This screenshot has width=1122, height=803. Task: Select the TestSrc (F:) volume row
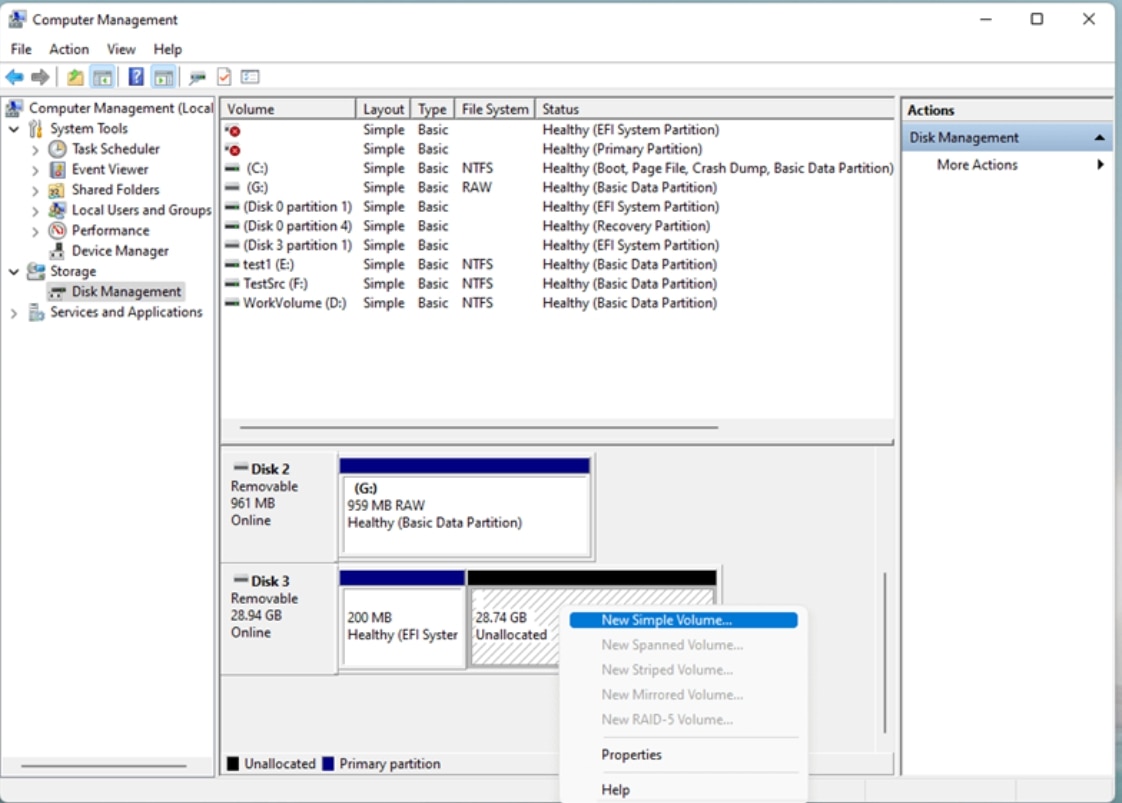point(557,284)
